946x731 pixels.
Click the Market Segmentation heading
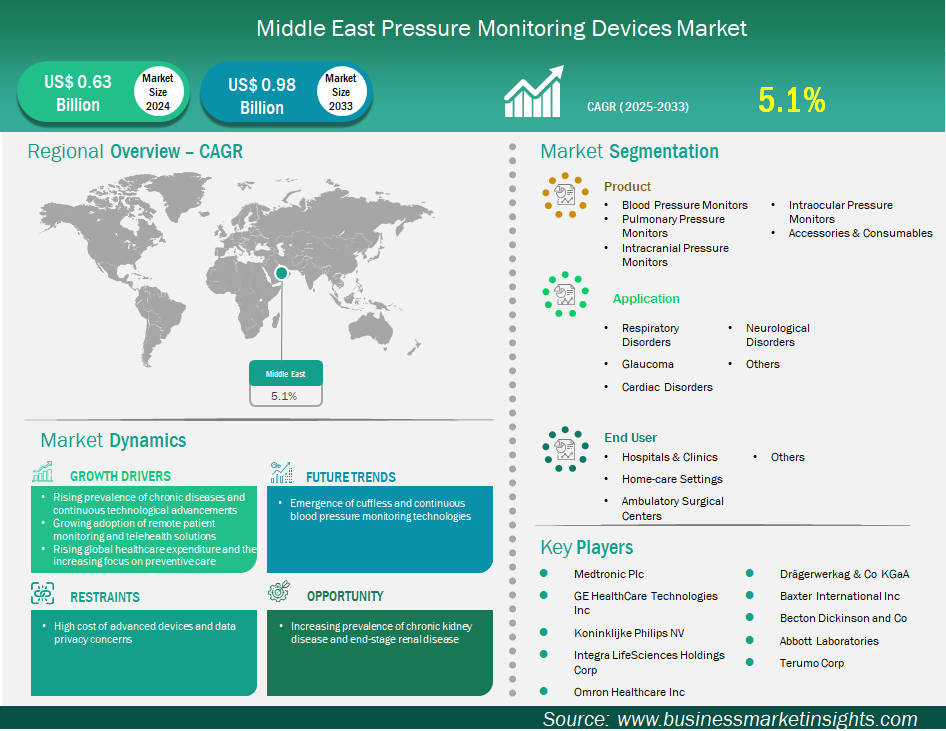pyautogui.click(x=629, y=151)
